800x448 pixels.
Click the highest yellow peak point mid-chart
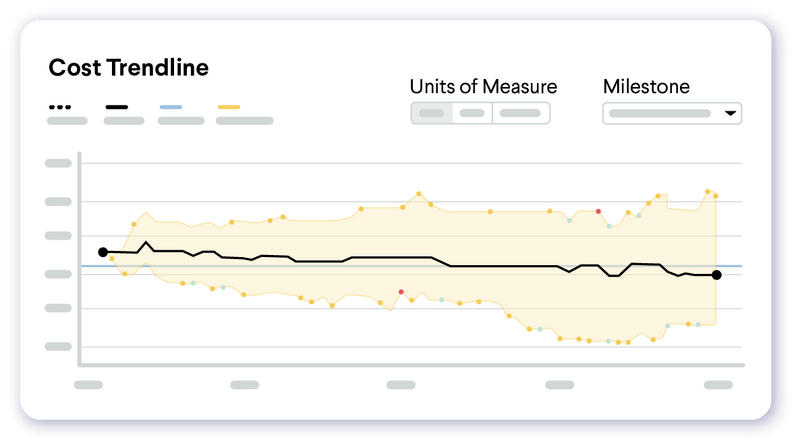[419, 194]
